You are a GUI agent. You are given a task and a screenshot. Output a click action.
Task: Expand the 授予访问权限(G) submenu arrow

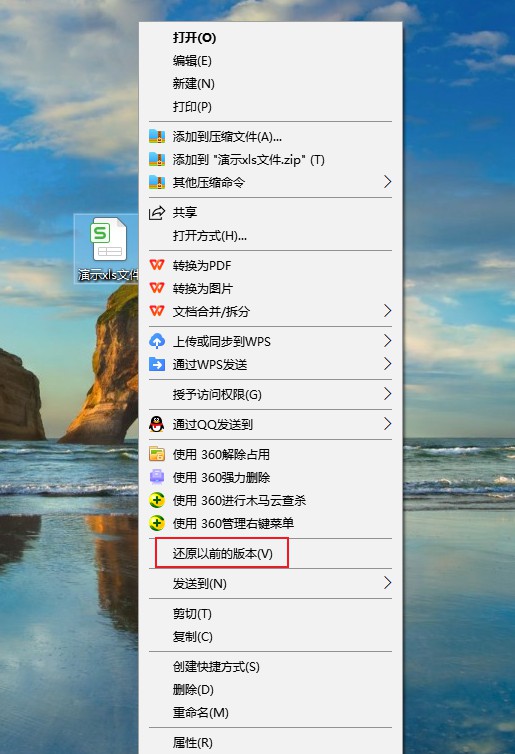(388, 394)
